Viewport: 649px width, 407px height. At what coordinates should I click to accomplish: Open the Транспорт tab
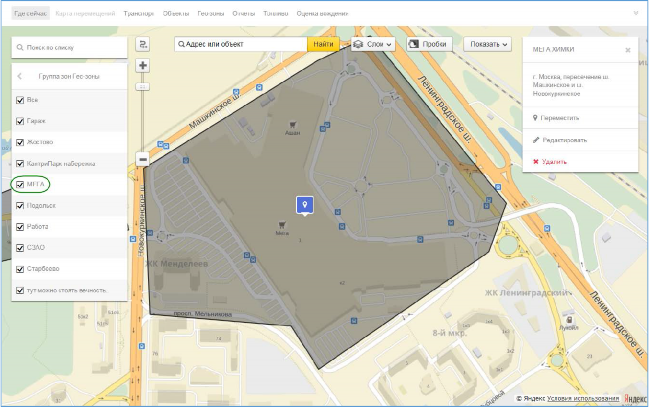coord(139,14)
